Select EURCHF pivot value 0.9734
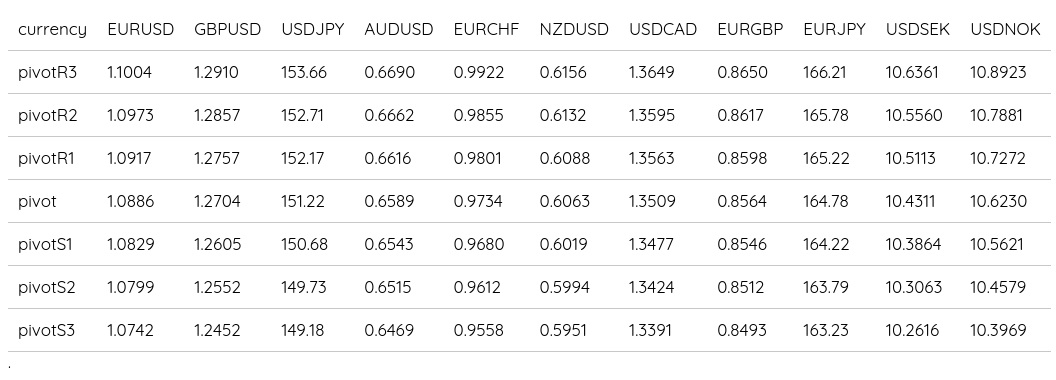Image resolution: width=1056 pixels, height=380 pixels. pyautogui.click(x=477, y=201)
